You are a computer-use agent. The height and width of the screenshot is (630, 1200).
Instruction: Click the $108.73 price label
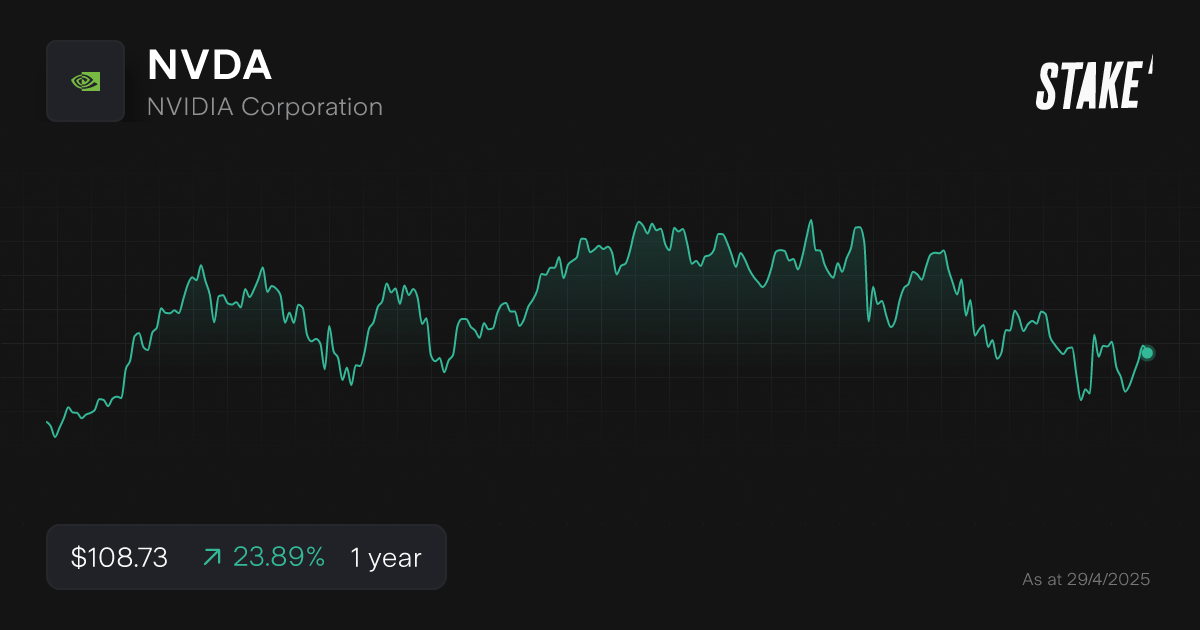tap(118, 557)
